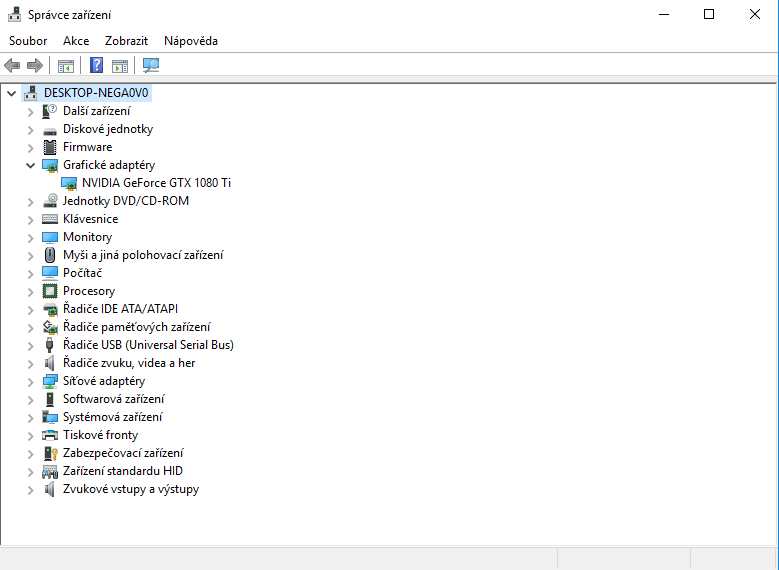Viewport: 779px width, 570px height.
Task: Click the Zařízení standardu HID icon
Action: click(x=50, y=471)
